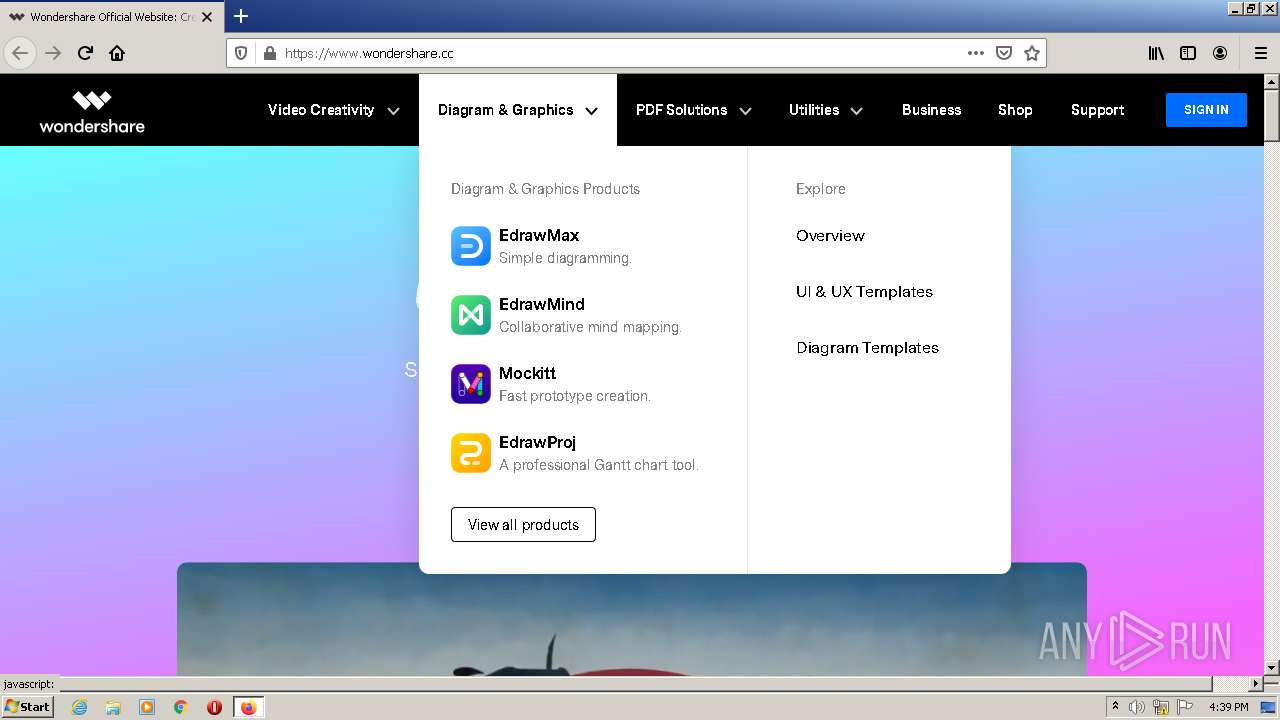Go back with the browser back arrow
1280x720 pixels.
coord(20,53)
